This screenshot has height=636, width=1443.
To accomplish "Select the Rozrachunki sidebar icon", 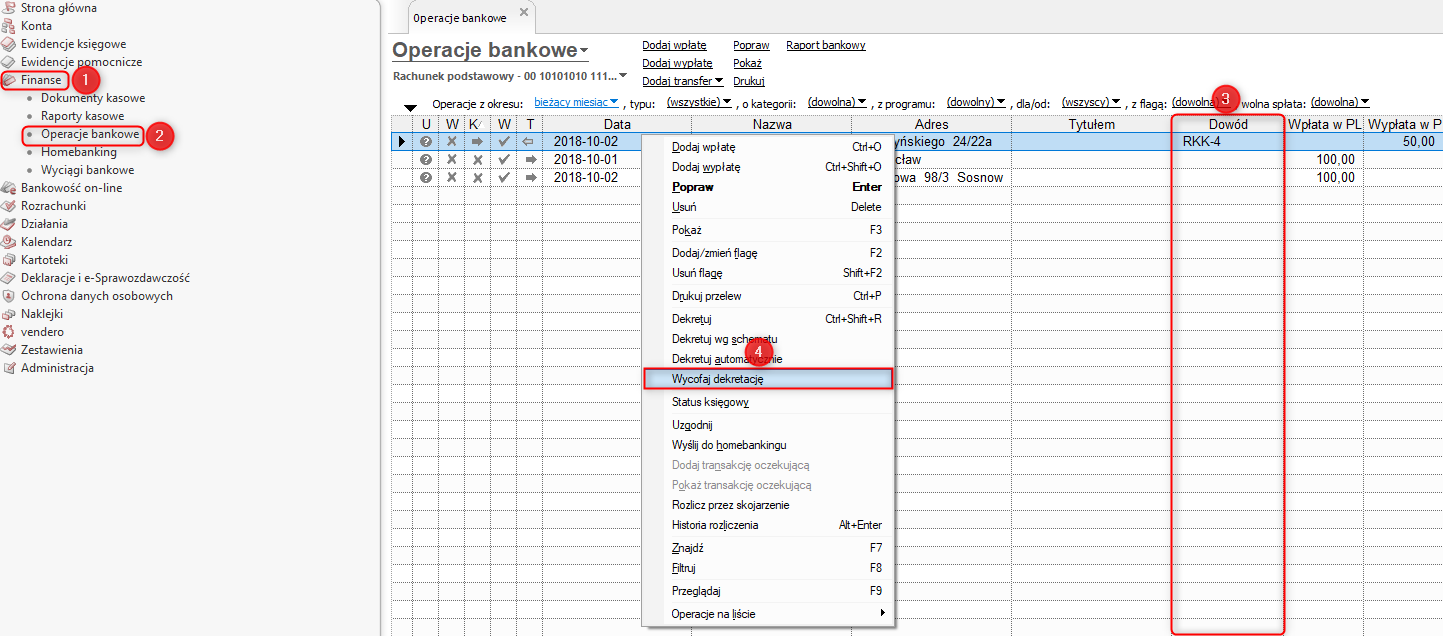I will 9,206.
